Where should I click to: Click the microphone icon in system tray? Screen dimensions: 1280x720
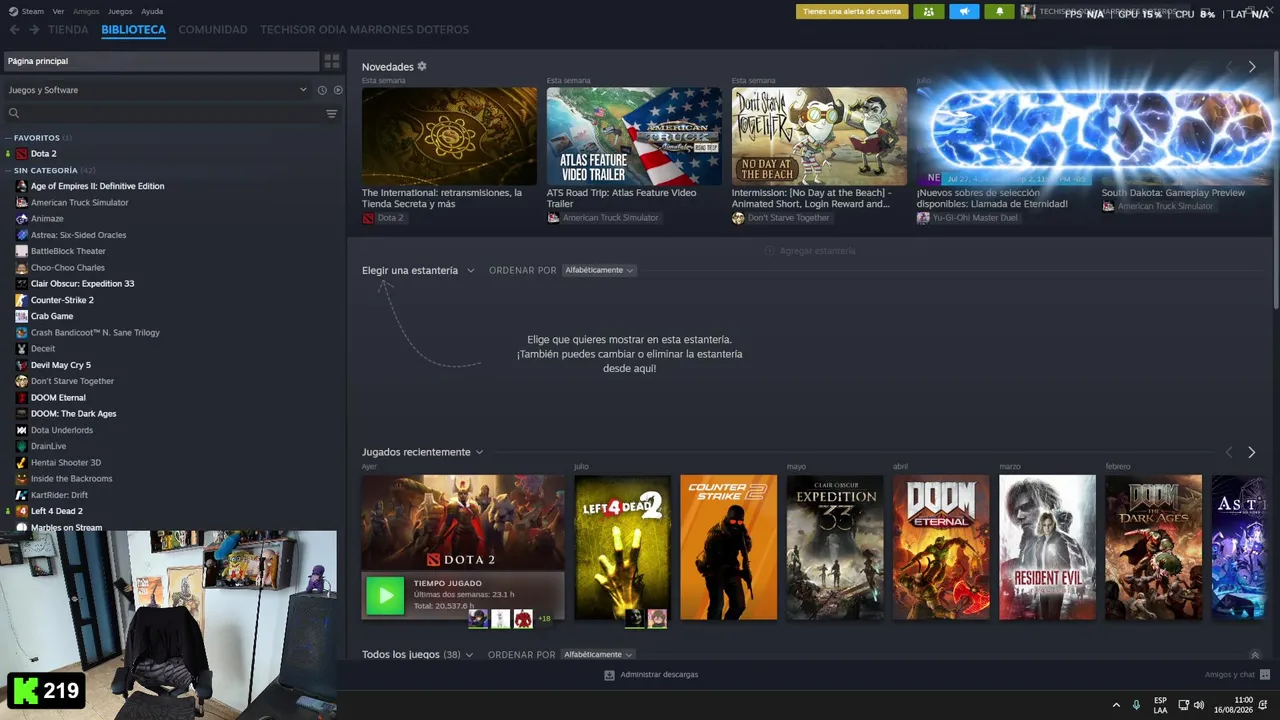tap(1136, 705)
